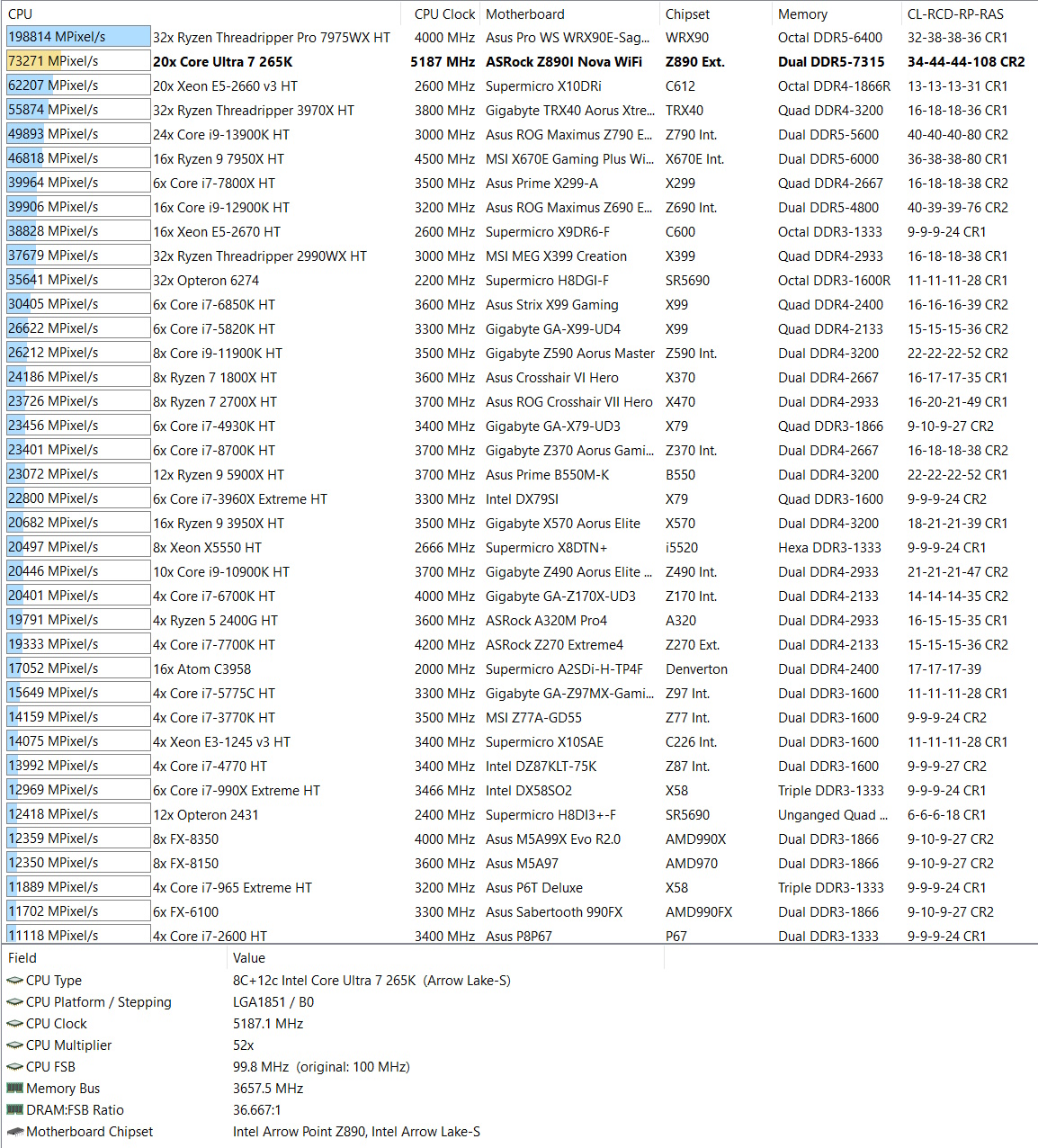Click the 36.667:1 ratio value
This screenshot has height=1148, width=1038.
pos(257,1110)
